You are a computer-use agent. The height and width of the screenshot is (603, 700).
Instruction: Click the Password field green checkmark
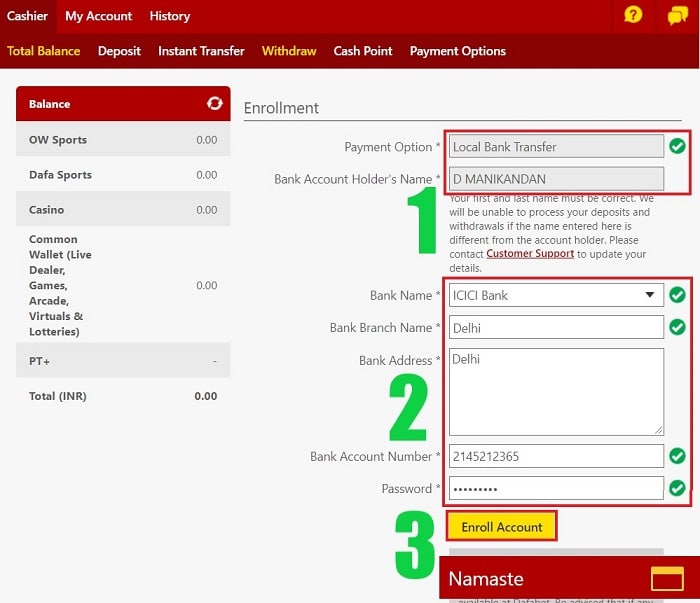(677, 488)
